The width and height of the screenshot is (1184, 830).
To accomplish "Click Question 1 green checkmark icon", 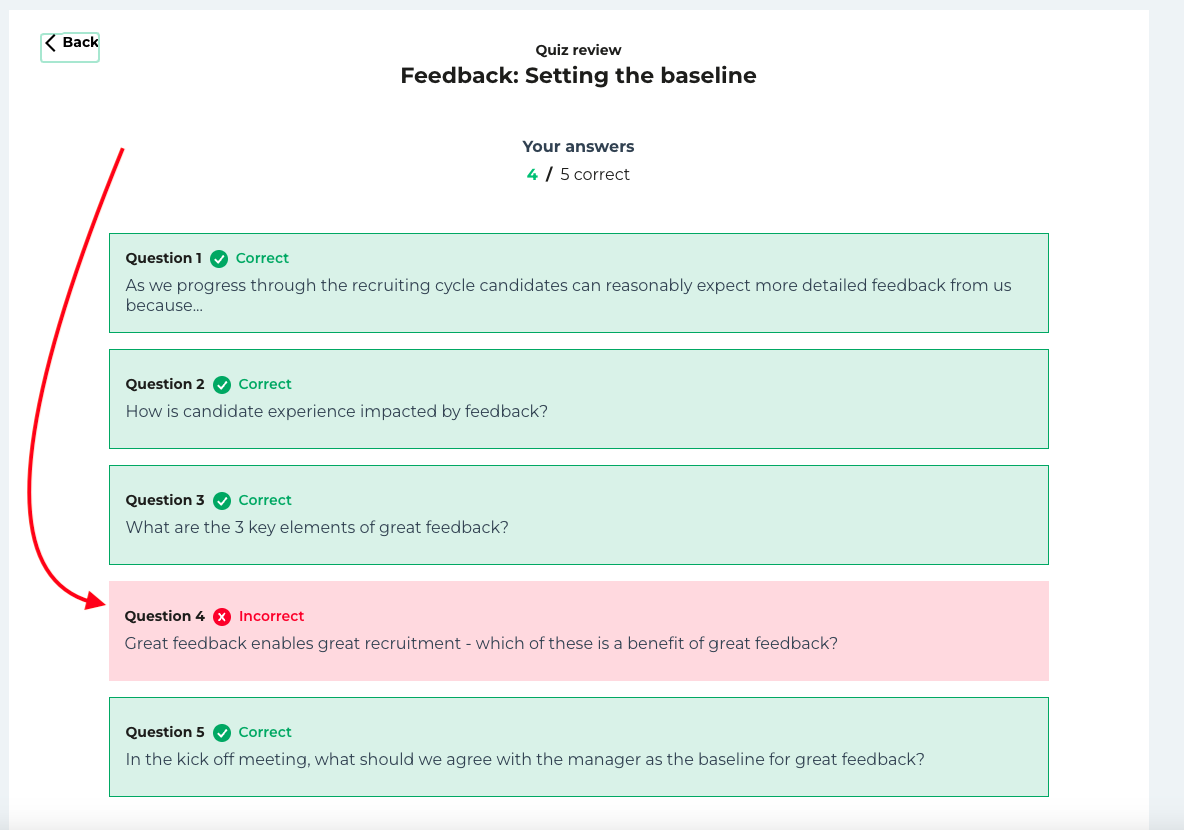I will 219,259.
